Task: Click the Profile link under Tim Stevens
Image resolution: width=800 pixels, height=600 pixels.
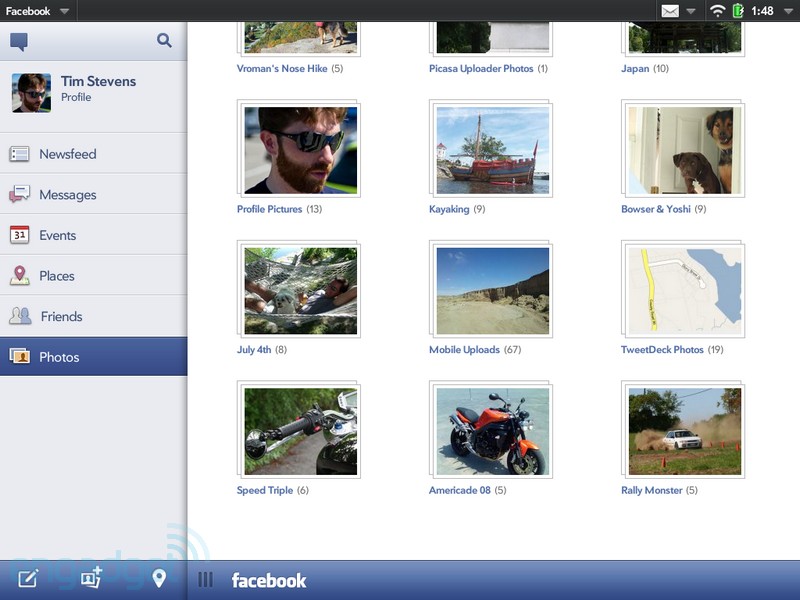Action: (76, 97)
